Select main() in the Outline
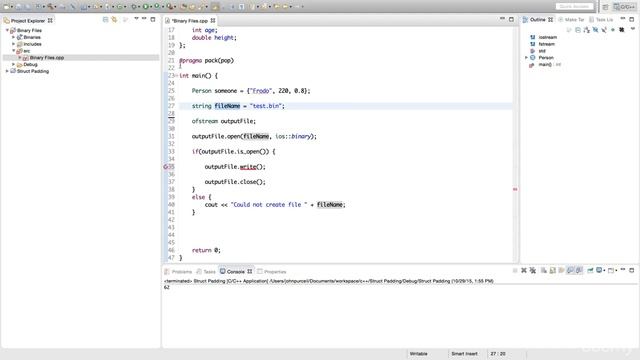The image size is (640, 360). click(x=545, y=64)
